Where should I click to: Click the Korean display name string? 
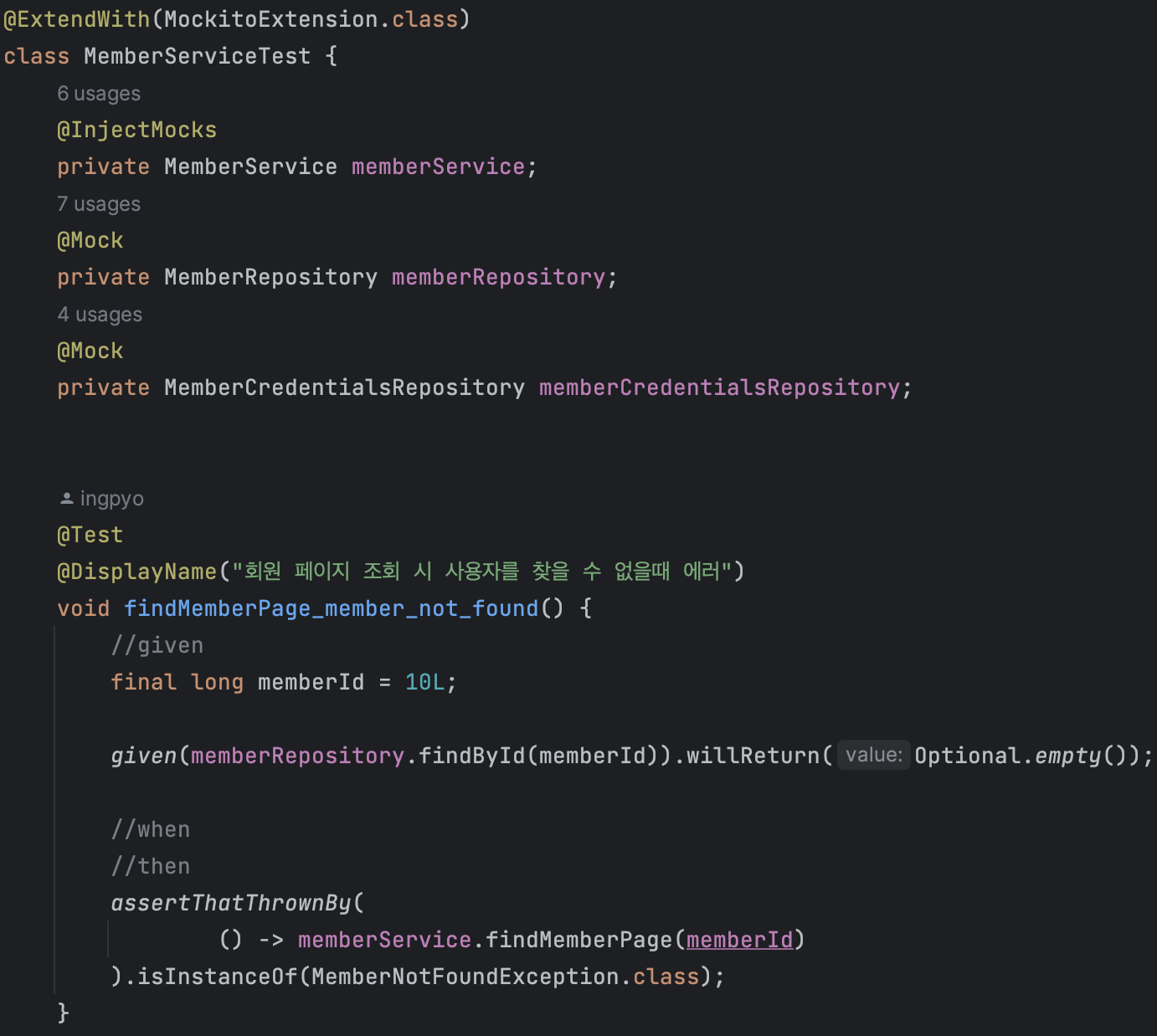pyautogui.click(x=481, y=572)
